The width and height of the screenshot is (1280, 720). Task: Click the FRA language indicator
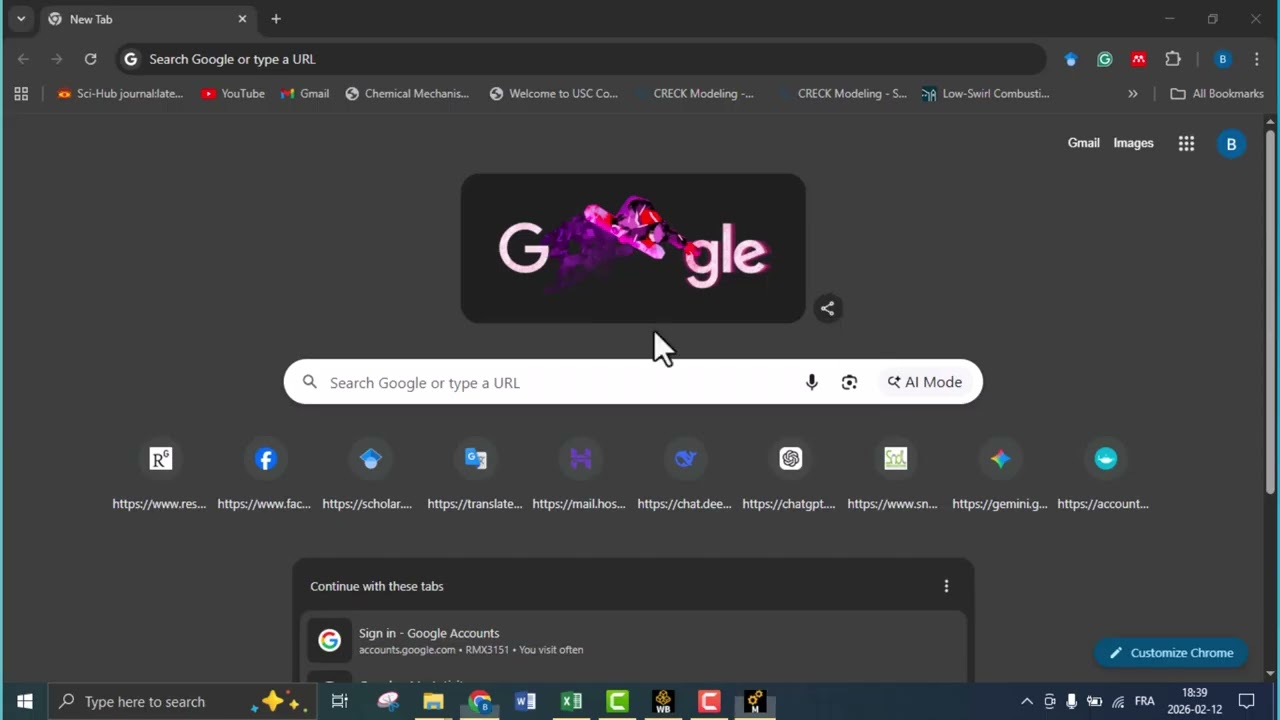pos(1145,701)
